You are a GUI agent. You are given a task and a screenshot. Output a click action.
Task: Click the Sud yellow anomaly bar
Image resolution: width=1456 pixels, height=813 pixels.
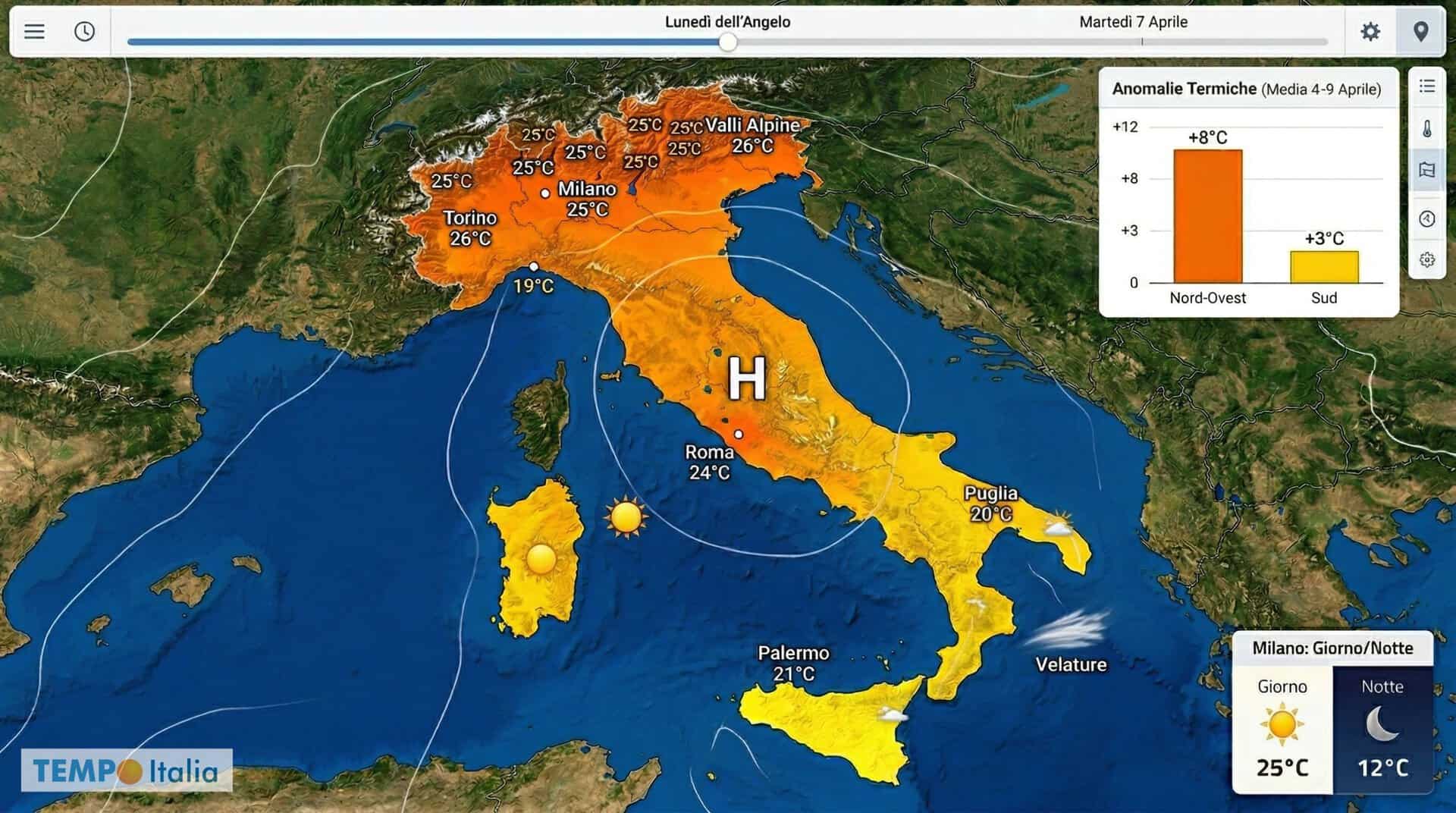1324,267
